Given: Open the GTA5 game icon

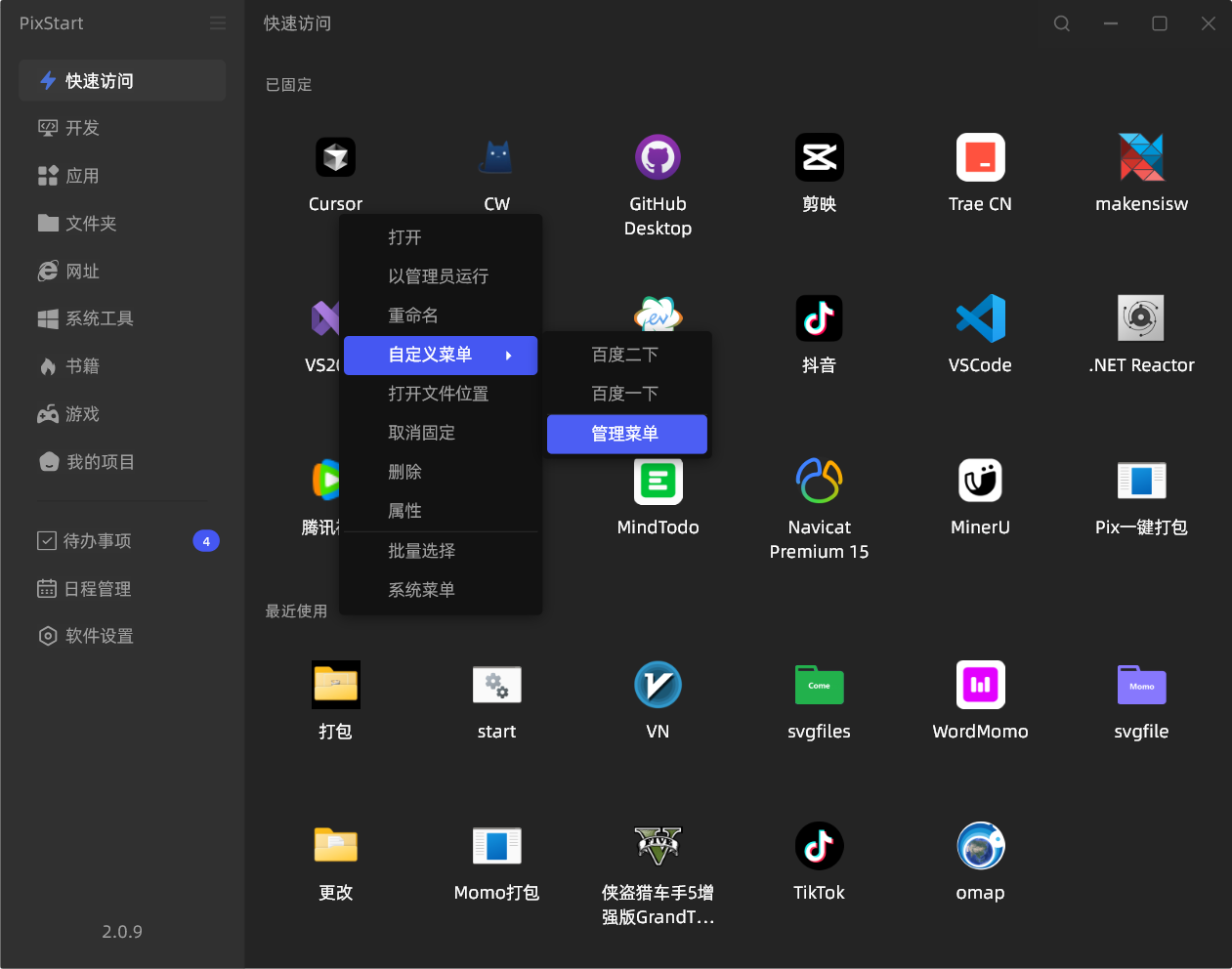Looking at the screenshot, I should pyautogui.click(x=658, y=846).
